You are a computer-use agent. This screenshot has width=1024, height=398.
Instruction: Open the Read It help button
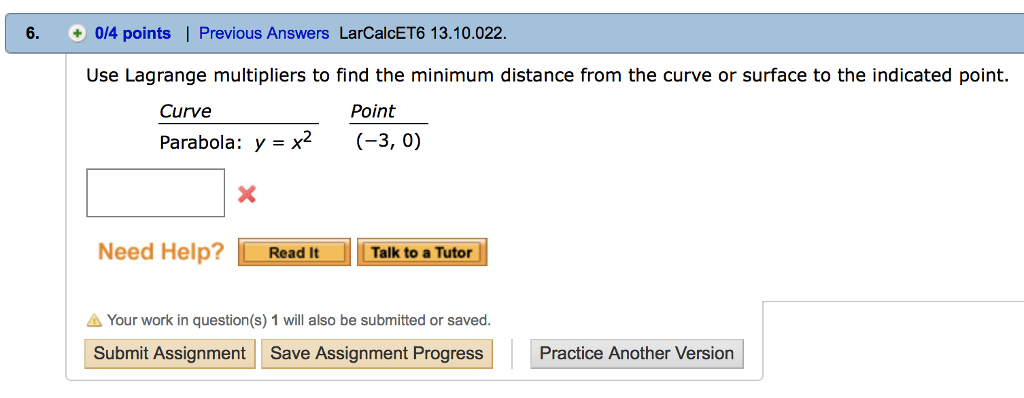(294, 252)
